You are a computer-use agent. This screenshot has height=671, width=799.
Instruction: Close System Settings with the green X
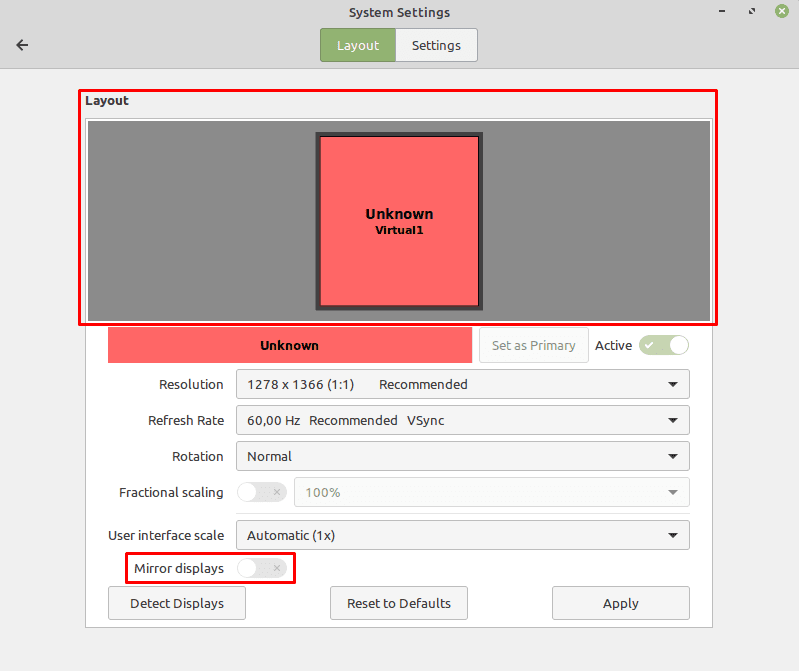pyautogui.click(x=782, y=11)
